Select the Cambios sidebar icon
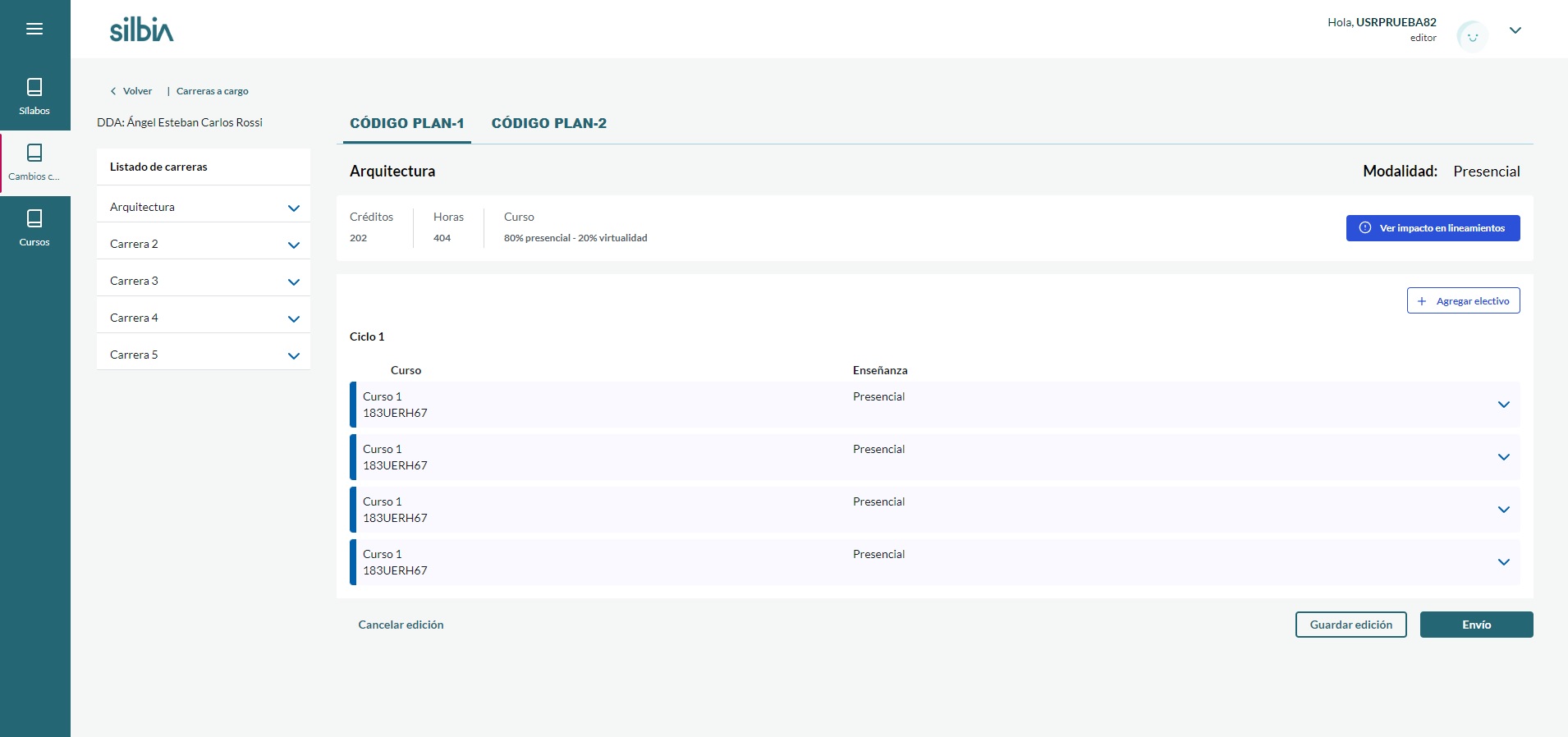 click(34, 162)
